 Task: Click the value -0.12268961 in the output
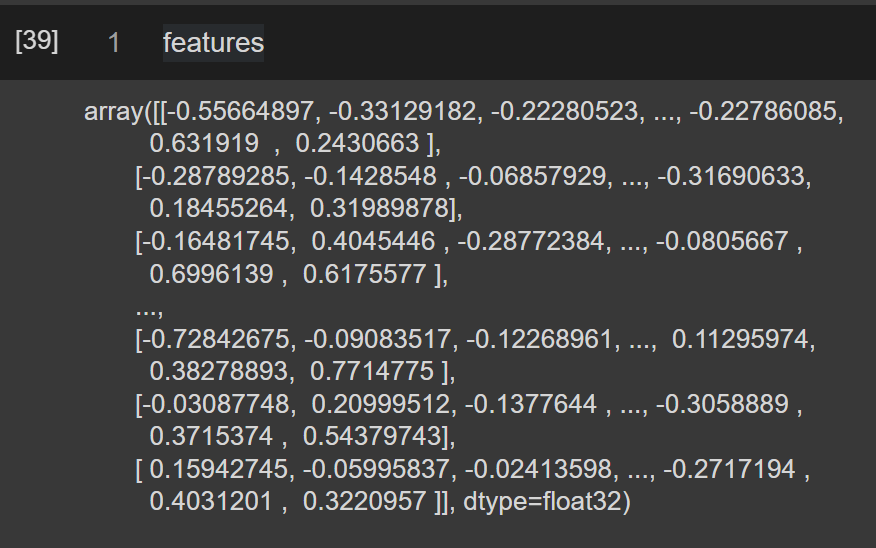540,339
